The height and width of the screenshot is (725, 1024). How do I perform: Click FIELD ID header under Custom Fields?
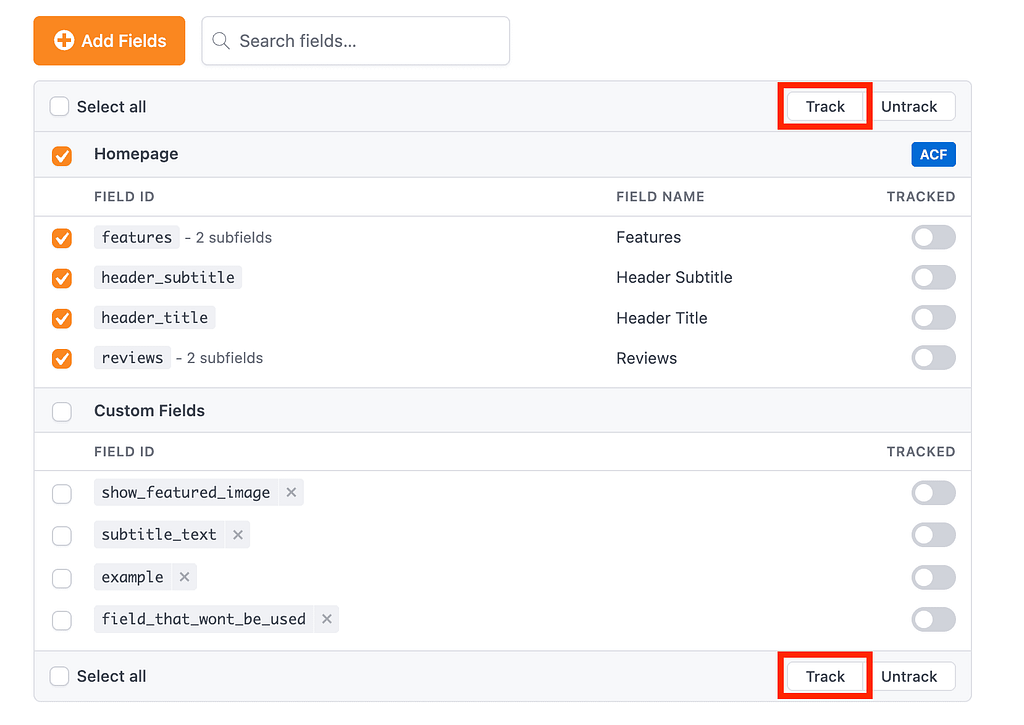(x=124, y=451)
